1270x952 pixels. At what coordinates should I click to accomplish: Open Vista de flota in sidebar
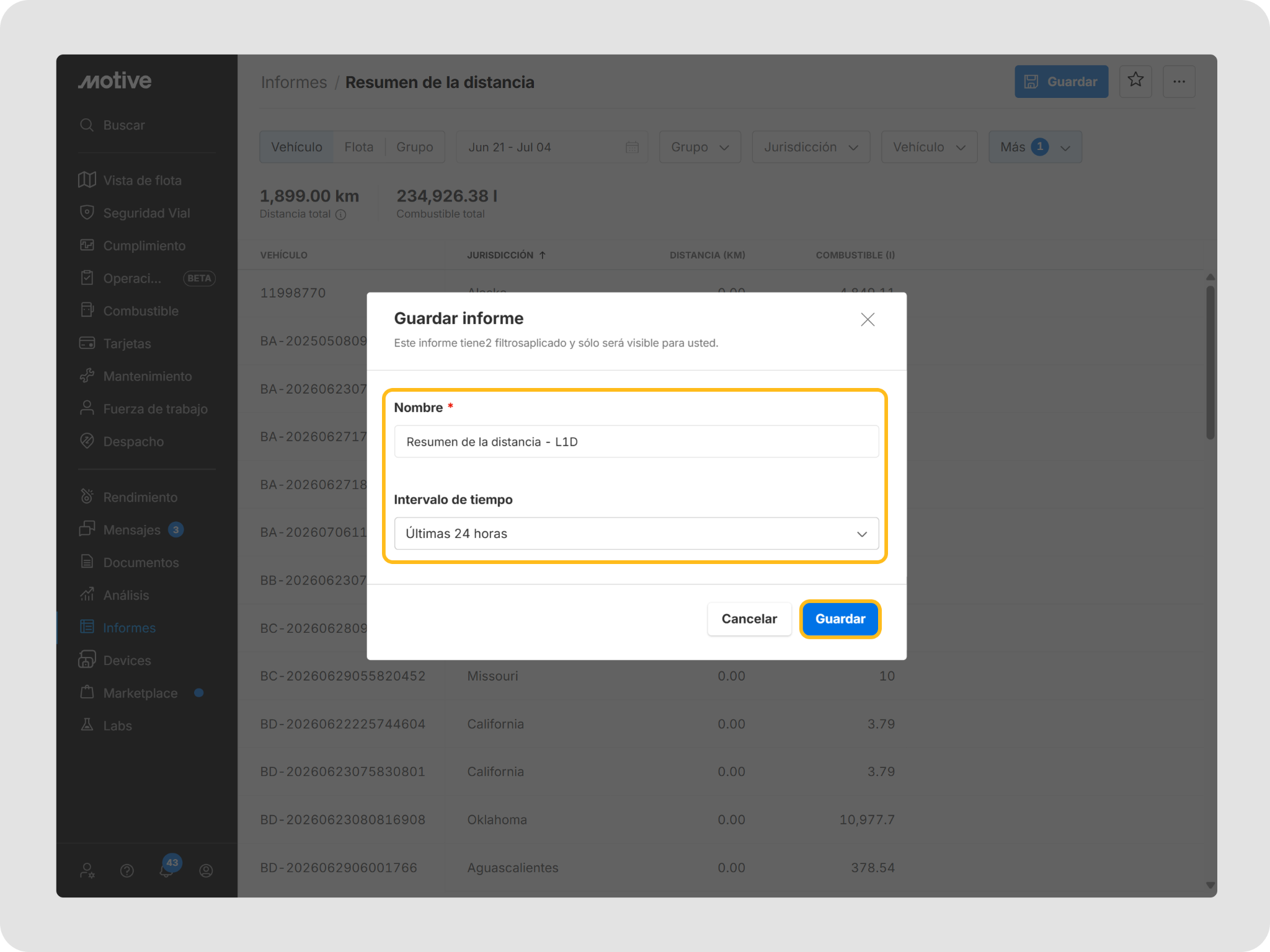[x=142, y=180]
